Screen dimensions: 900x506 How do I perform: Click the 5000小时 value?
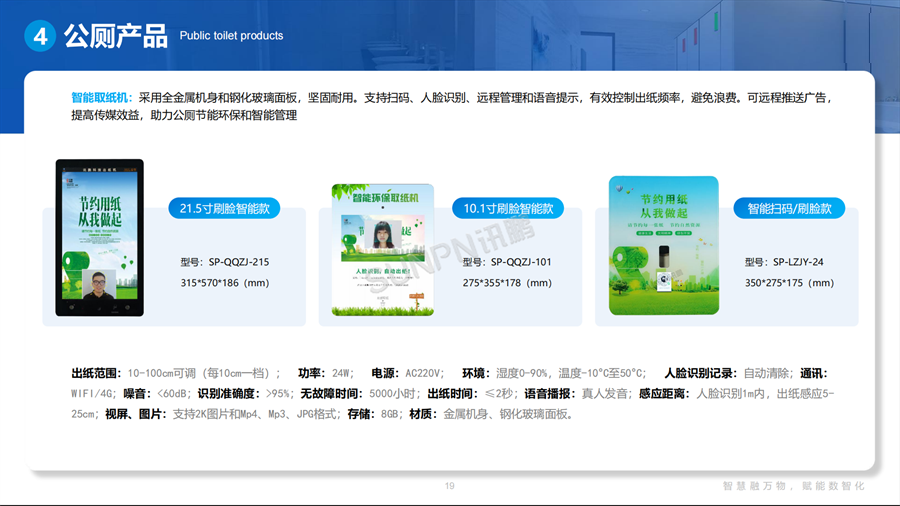[x=394, y=394]
